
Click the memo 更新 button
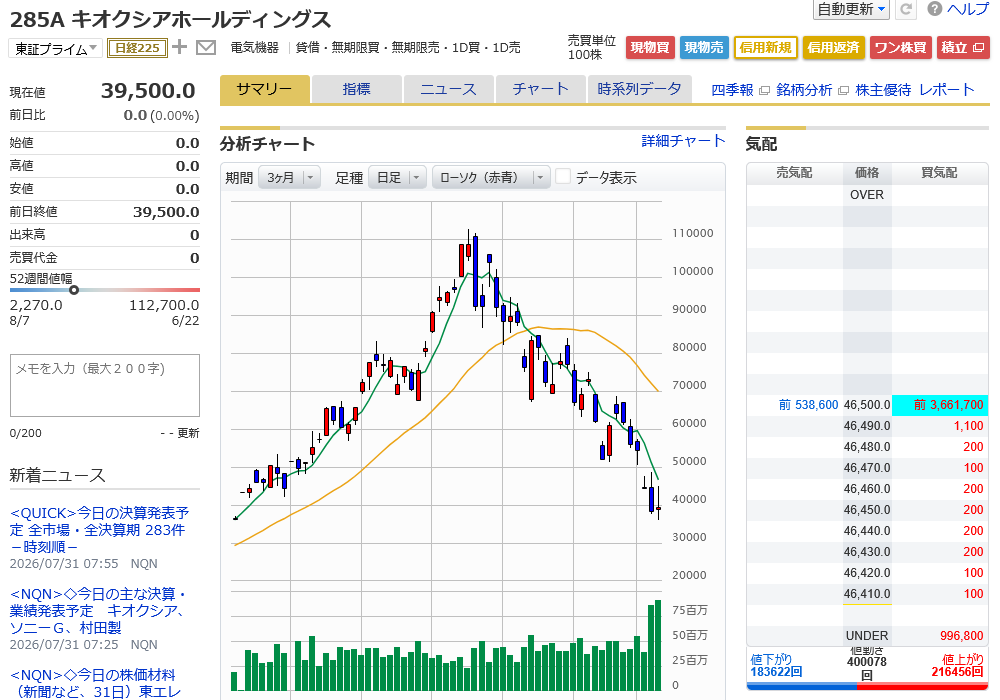[x=188, y=434]
